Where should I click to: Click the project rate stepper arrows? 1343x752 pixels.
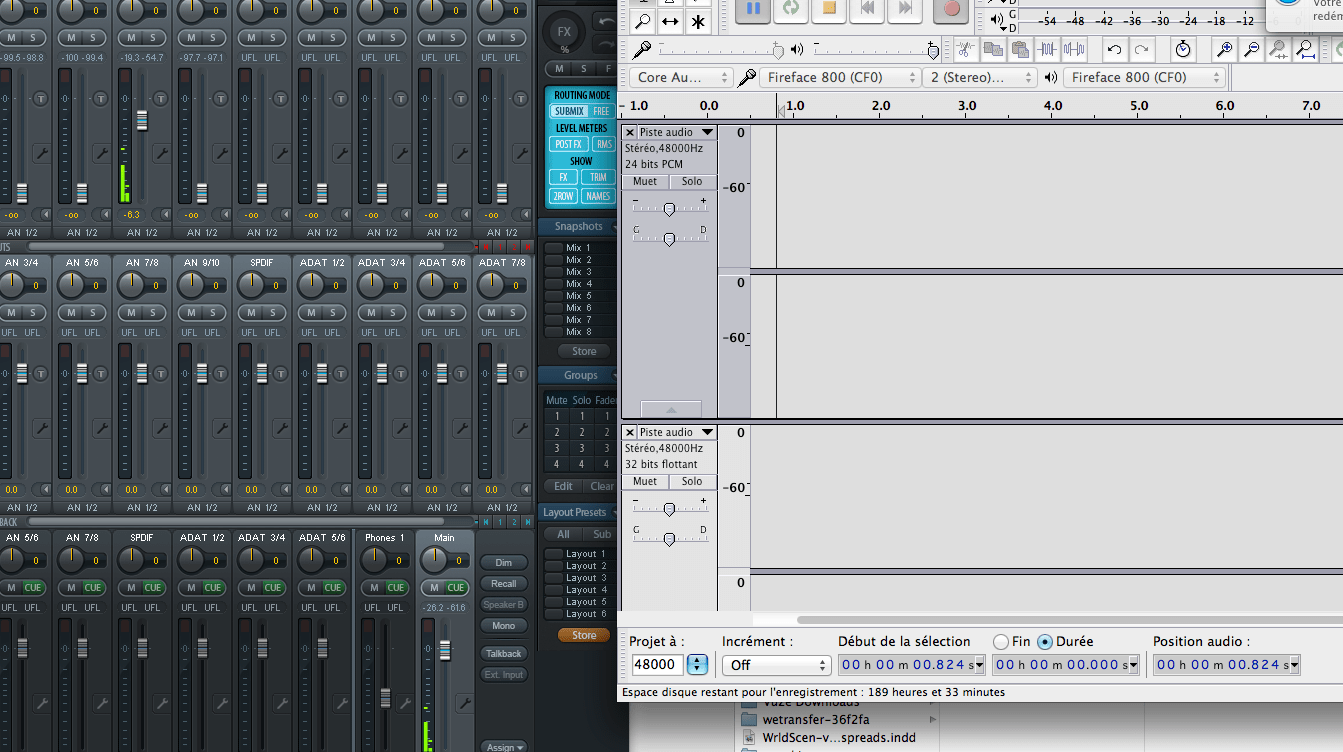pos(698,665)
